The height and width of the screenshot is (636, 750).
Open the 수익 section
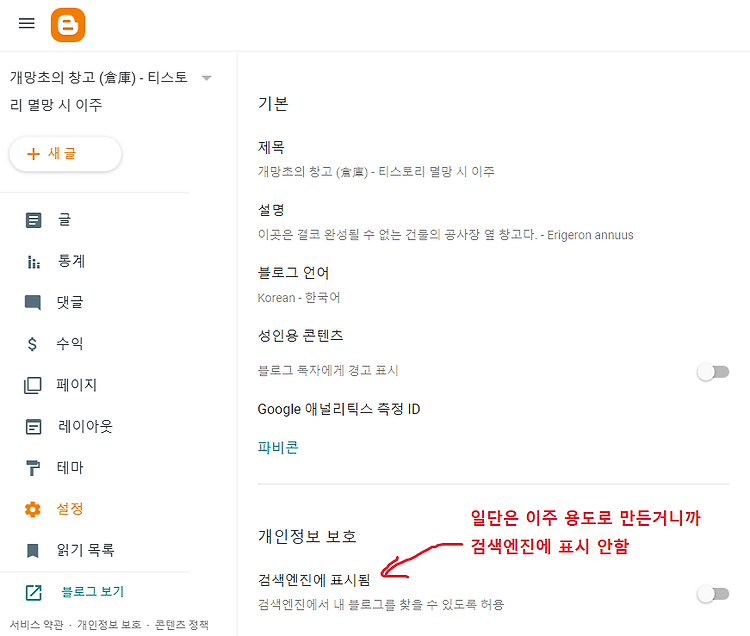pyautogui.click(x=70, y=343)
